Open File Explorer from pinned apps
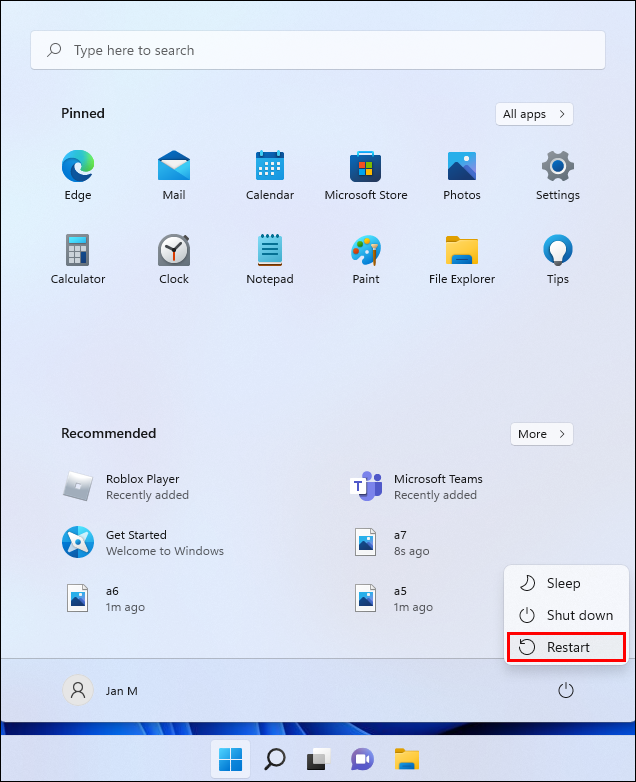 click(x=462, y=259)
